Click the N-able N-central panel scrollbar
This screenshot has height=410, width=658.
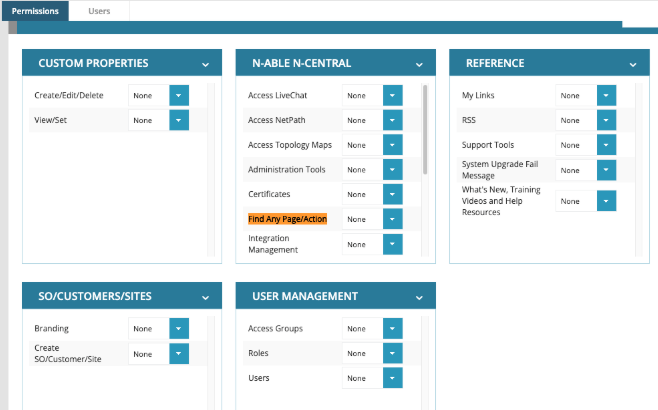coord(426,130)
